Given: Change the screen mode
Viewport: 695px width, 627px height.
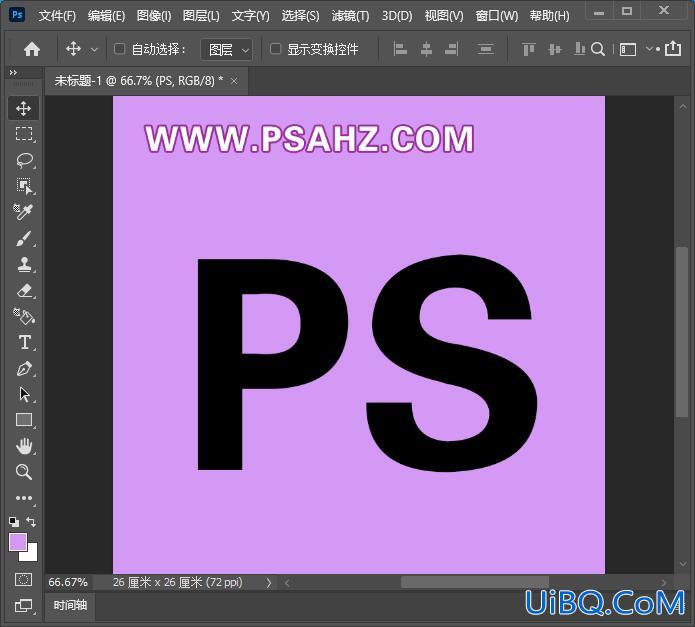Looking at the screenshot, I should coord(23,606).
